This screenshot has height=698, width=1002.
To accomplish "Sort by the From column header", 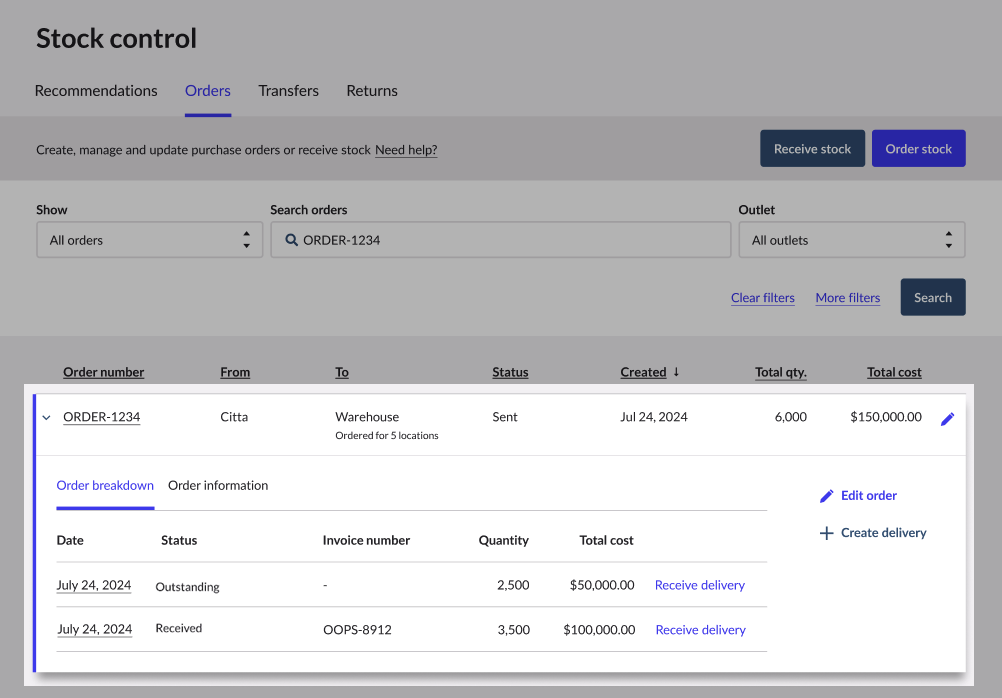I will coord(235,372).
